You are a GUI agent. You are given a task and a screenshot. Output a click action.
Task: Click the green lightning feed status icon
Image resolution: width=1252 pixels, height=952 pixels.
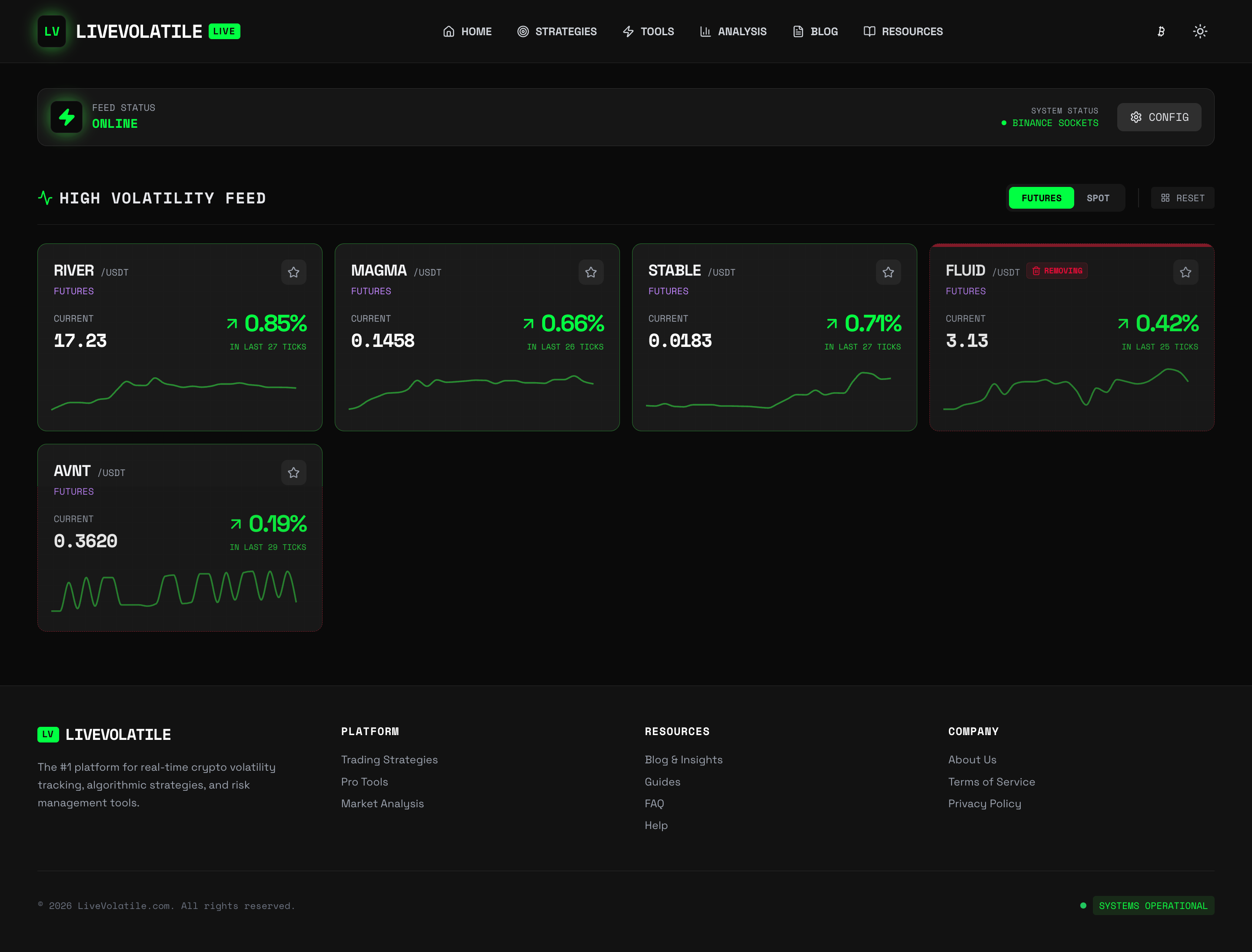click(x=67, y=117)
